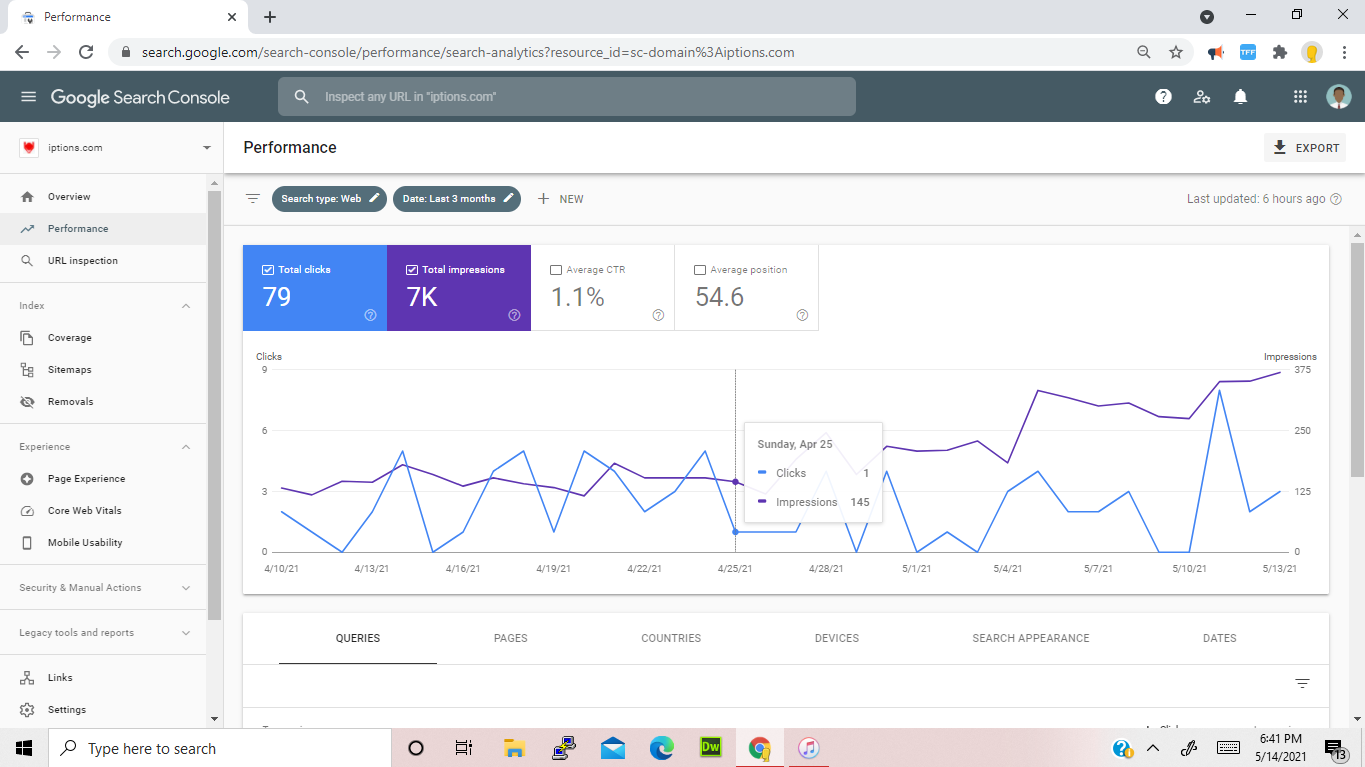Screen dimensions: 1365x767
Task: Open the Google apps grid icon
Action: [x=1300, y=97]
